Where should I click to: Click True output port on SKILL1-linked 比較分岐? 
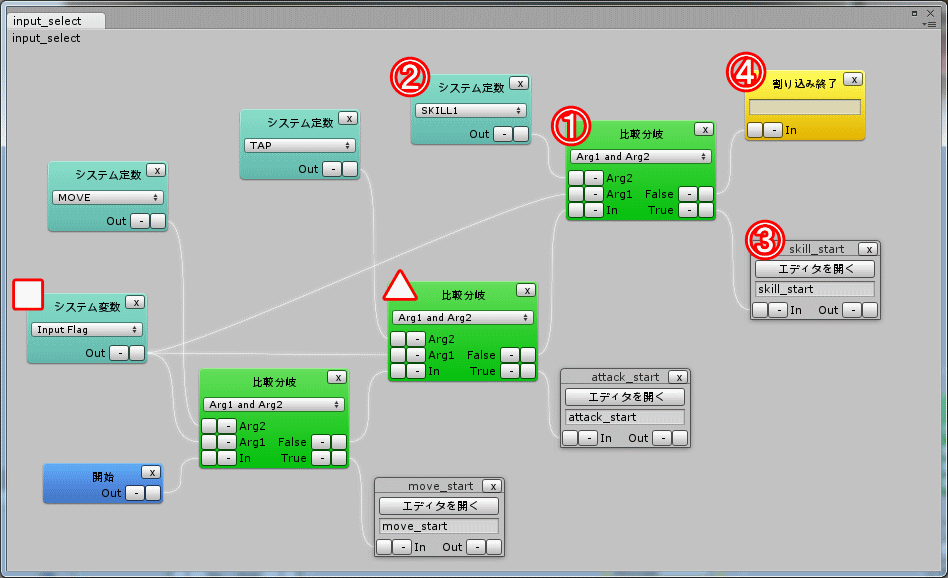706,210
